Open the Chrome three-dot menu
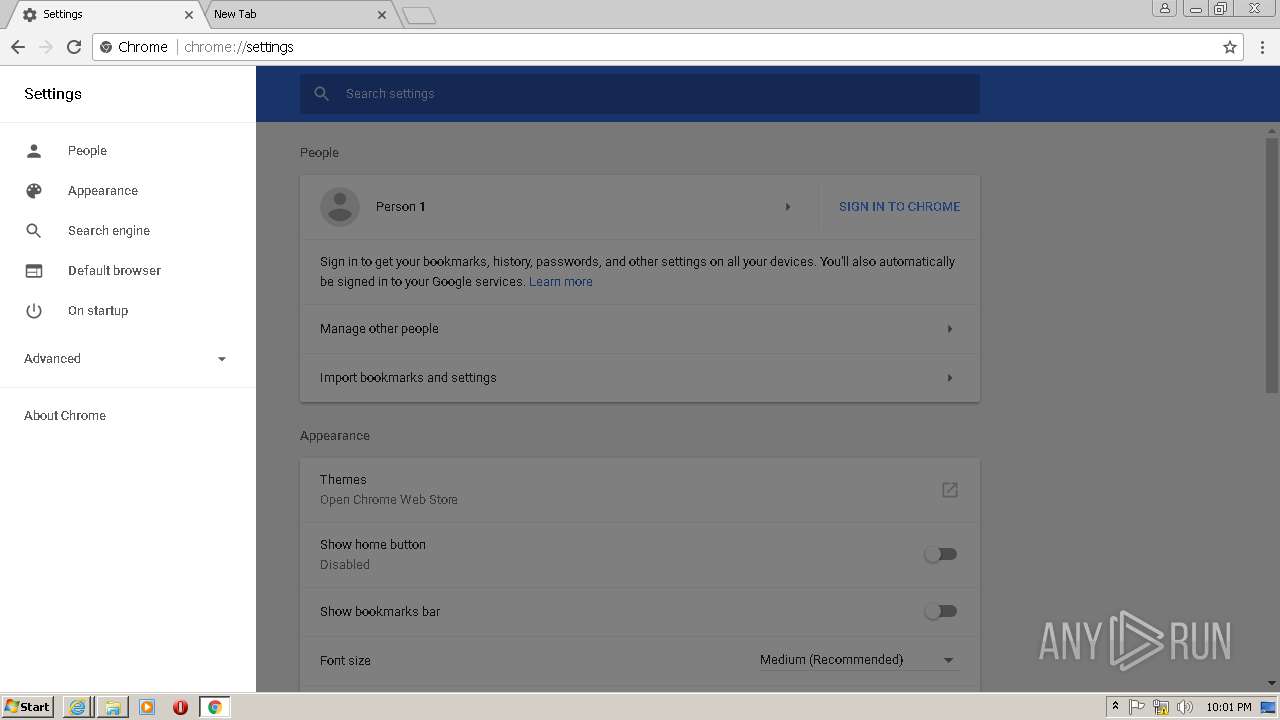 1263,47
